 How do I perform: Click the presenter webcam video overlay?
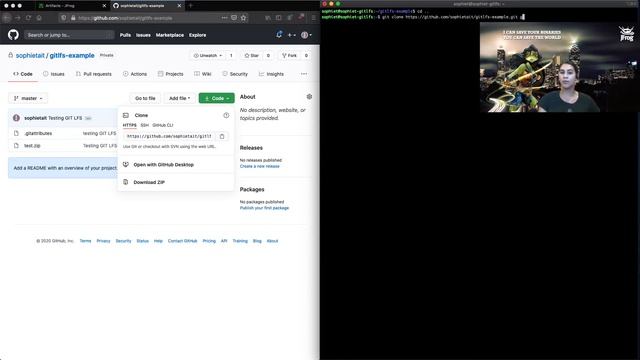click(560, 67)
